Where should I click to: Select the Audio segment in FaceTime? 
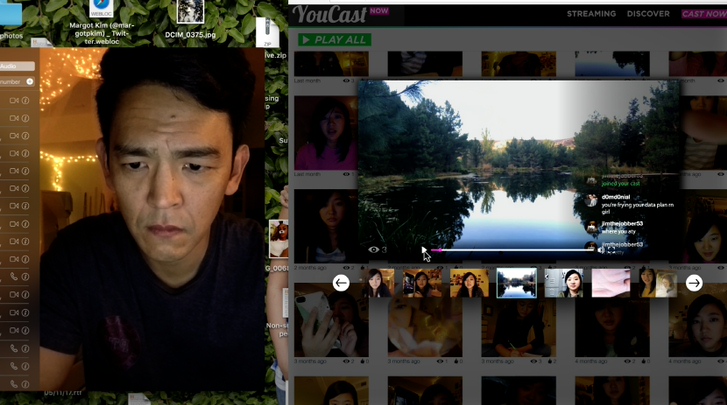17,66
